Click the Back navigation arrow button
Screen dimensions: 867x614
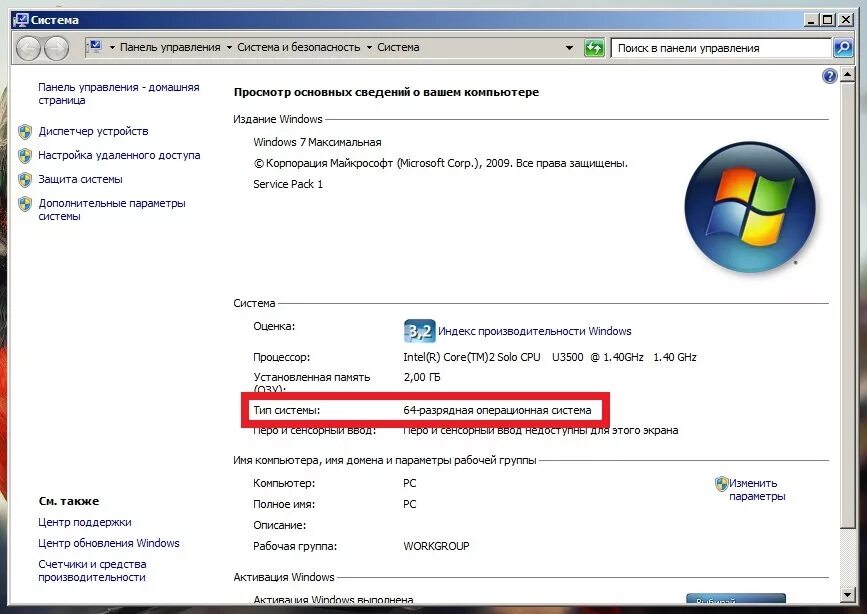coord(29,48)
